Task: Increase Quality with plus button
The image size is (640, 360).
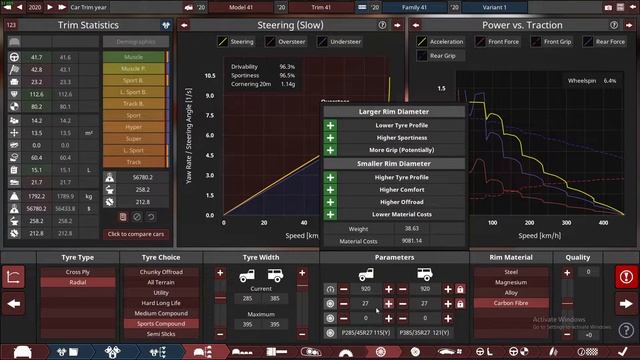Action: (567, 273)
